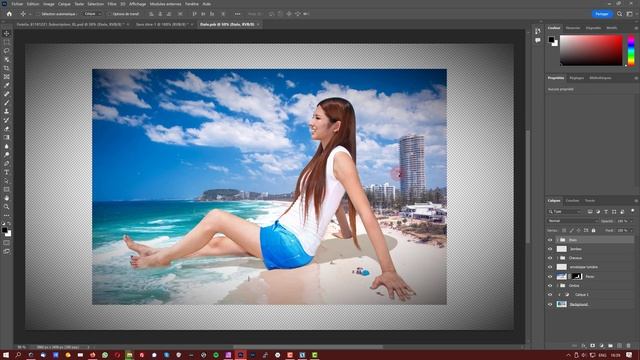Select the Zoom tool
Viewport: 640px width, 360px height.
pyautogui.click(x=7, y=207)
